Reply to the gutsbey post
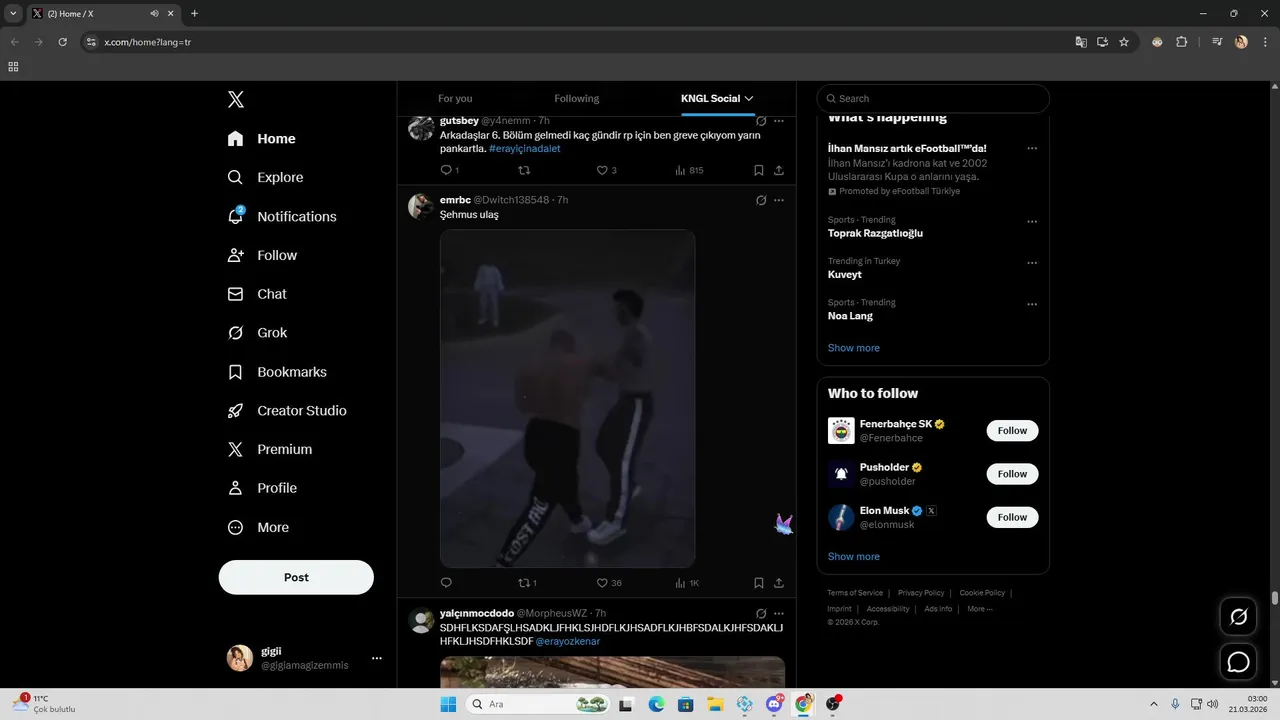The image size is (1280, 720). [449, 170]
